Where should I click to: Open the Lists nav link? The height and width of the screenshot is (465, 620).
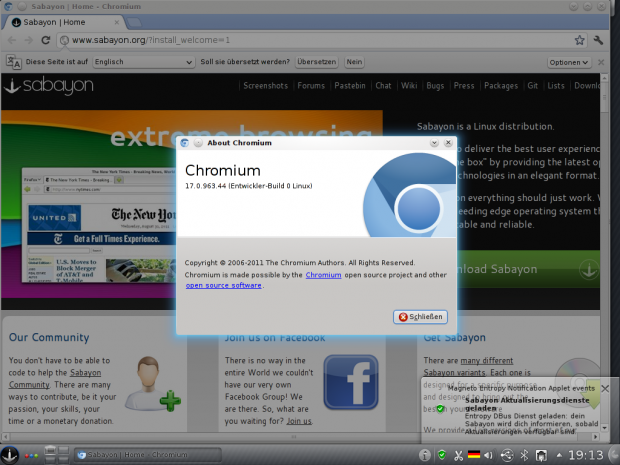coord(556,86)
